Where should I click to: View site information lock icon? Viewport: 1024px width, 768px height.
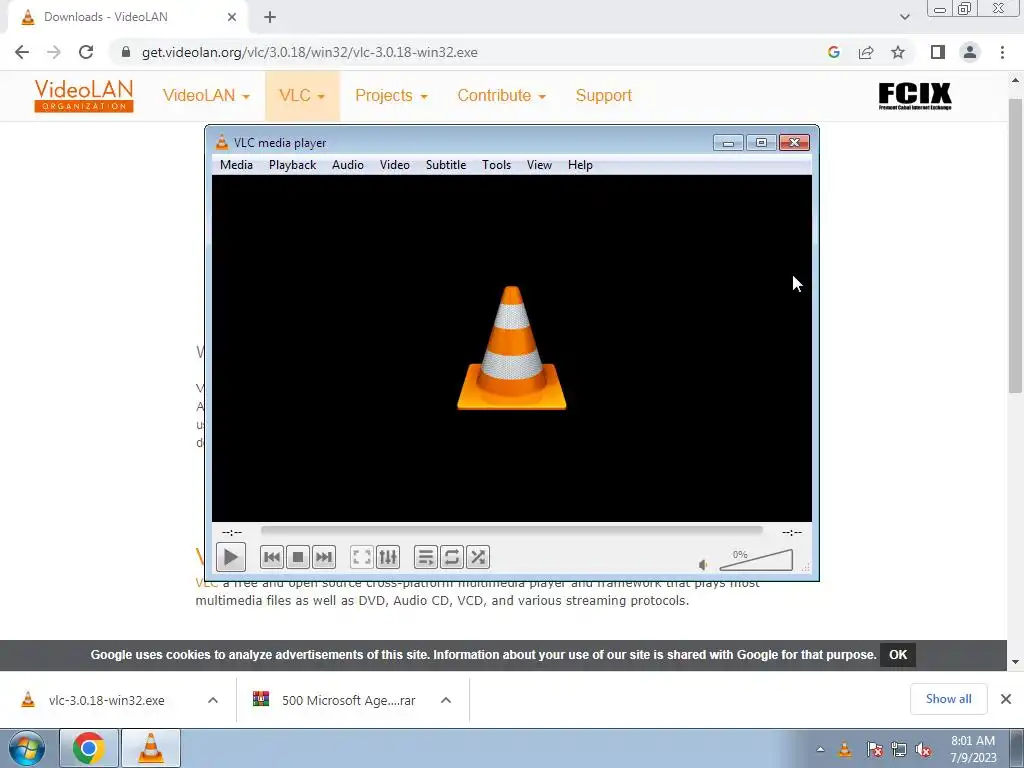click(x=126, y=52)
